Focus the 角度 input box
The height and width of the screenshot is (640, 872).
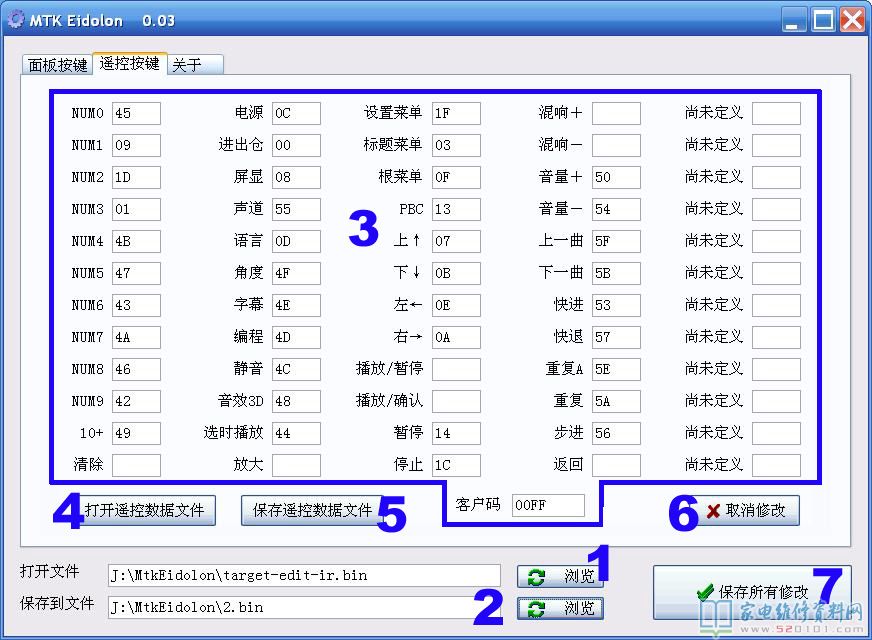click(296, 274)
